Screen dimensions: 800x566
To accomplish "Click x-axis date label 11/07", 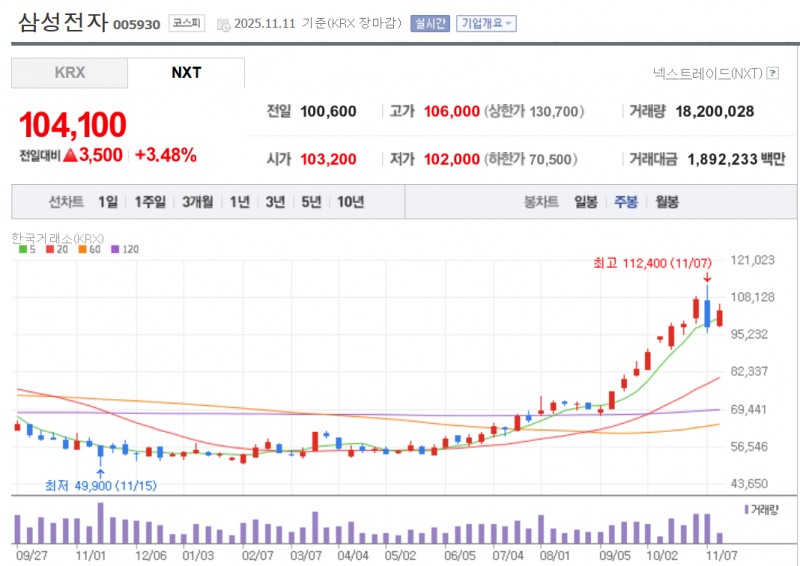I will [x=721, y=555].
